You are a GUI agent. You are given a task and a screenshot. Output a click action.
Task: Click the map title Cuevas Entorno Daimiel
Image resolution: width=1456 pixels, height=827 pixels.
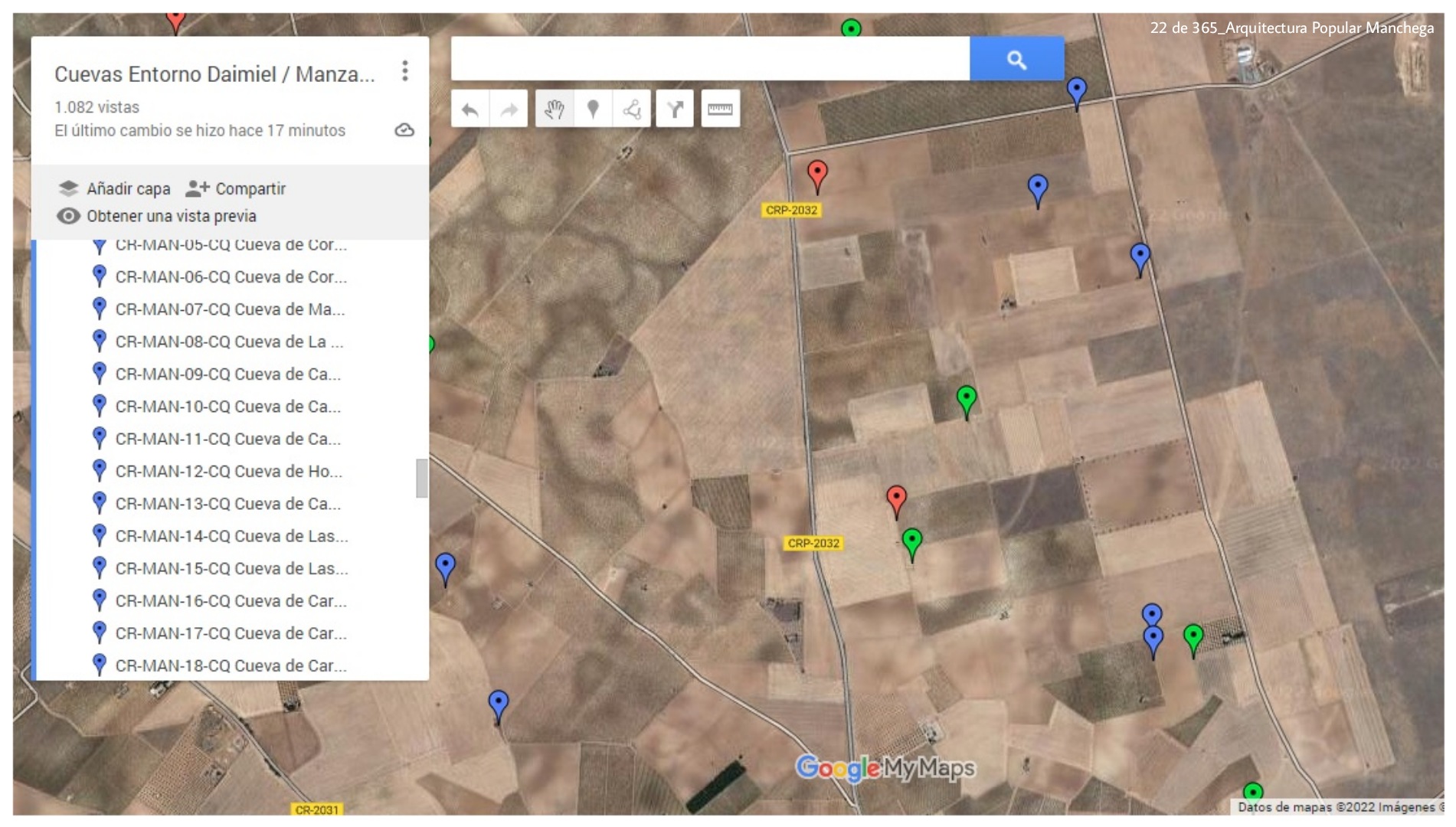214,74
